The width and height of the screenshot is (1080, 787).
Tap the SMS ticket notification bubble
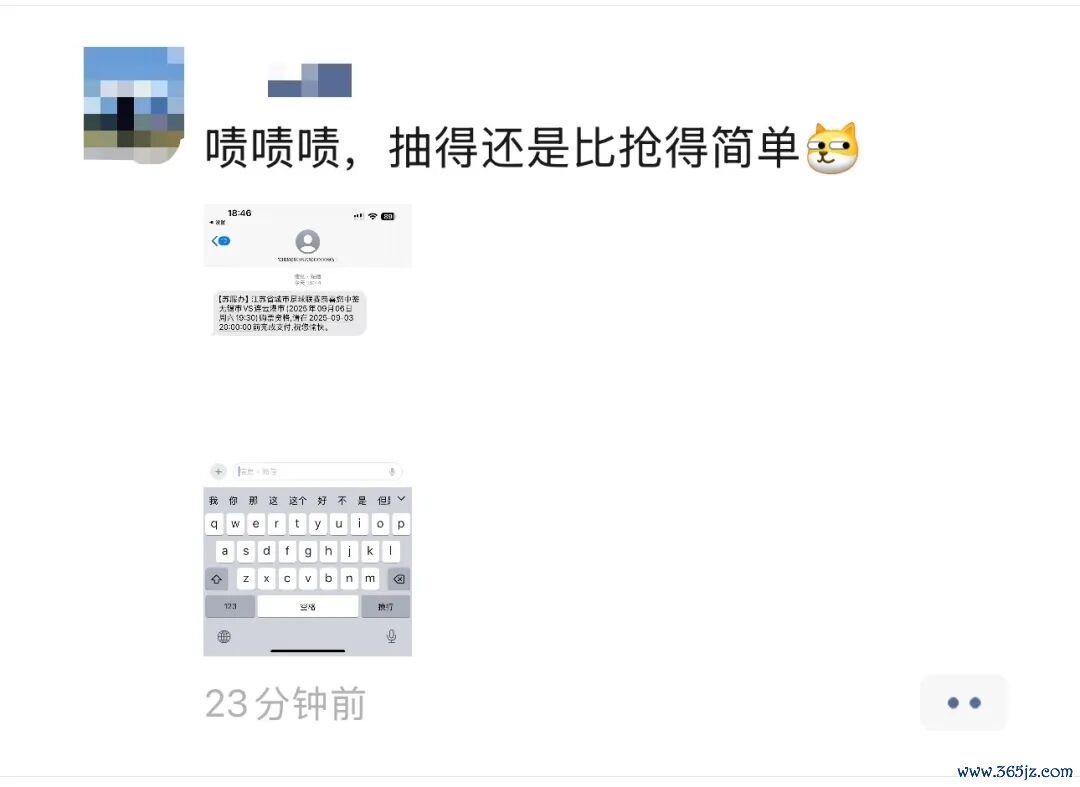click(x=289, y=313)
